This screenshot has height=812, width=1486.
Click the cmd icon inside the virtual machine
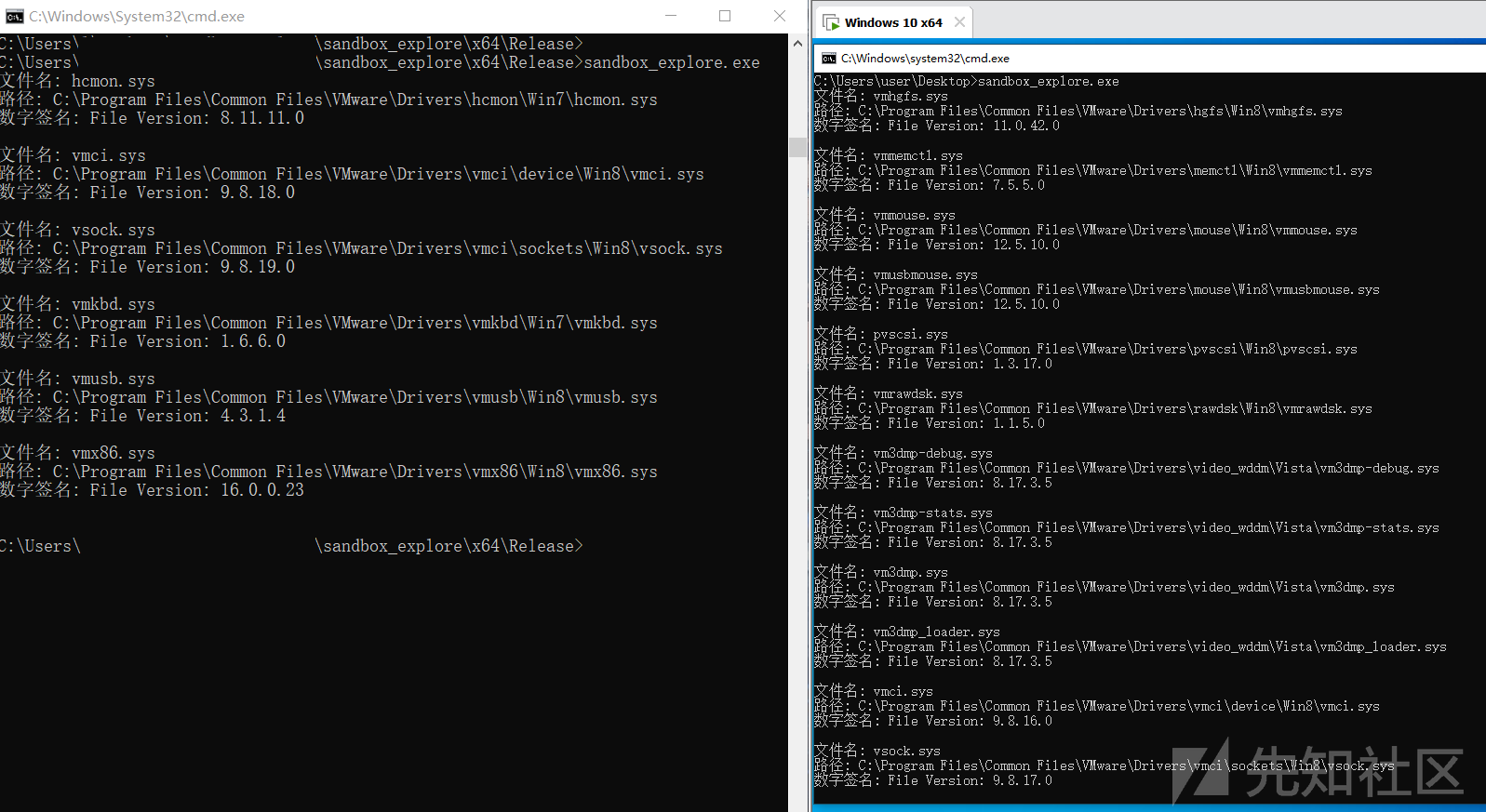click(828, 59)
